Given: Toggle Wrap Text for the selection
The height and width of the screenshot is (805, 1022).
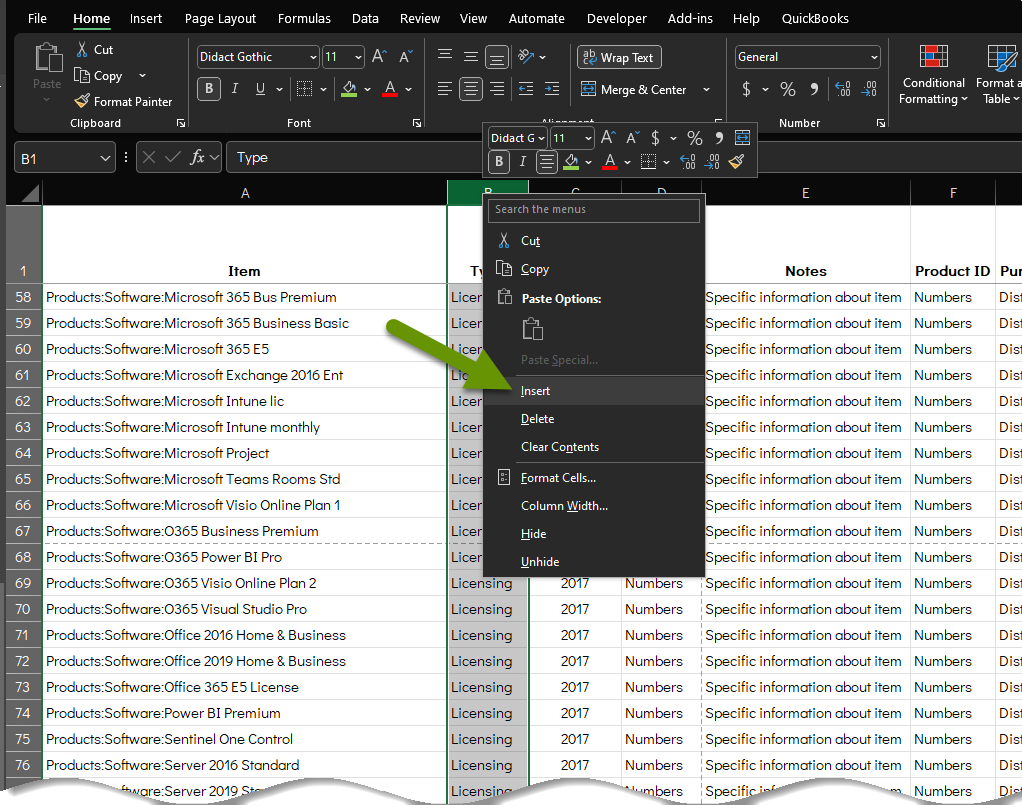Looking at the screenshot, I should (x=618, y=57).
